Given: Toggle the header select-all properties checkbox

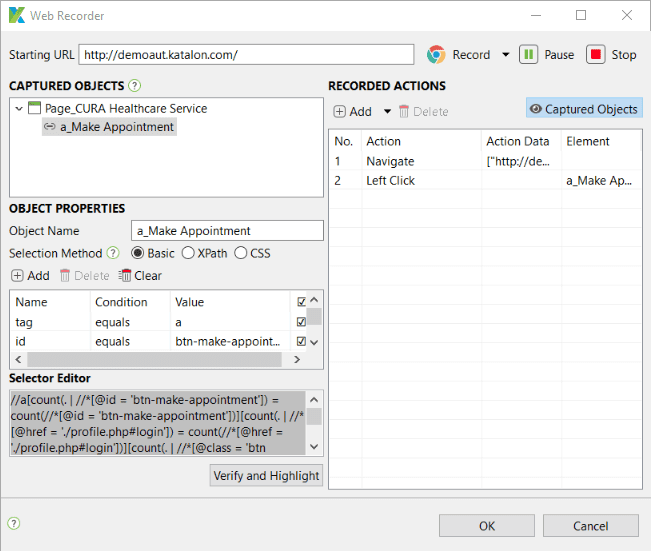Looking at the screenshot, I should 301,302.
